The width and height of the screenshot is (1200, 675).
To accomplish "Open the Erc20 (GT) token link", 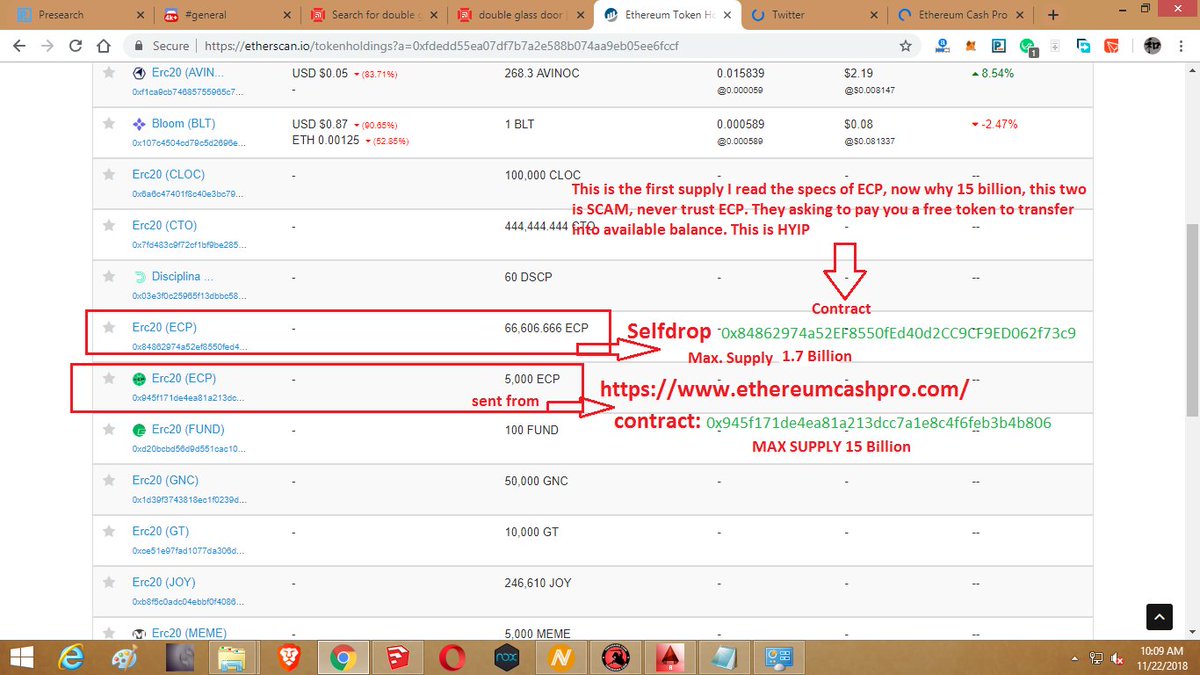I will (x=160, y=531).
